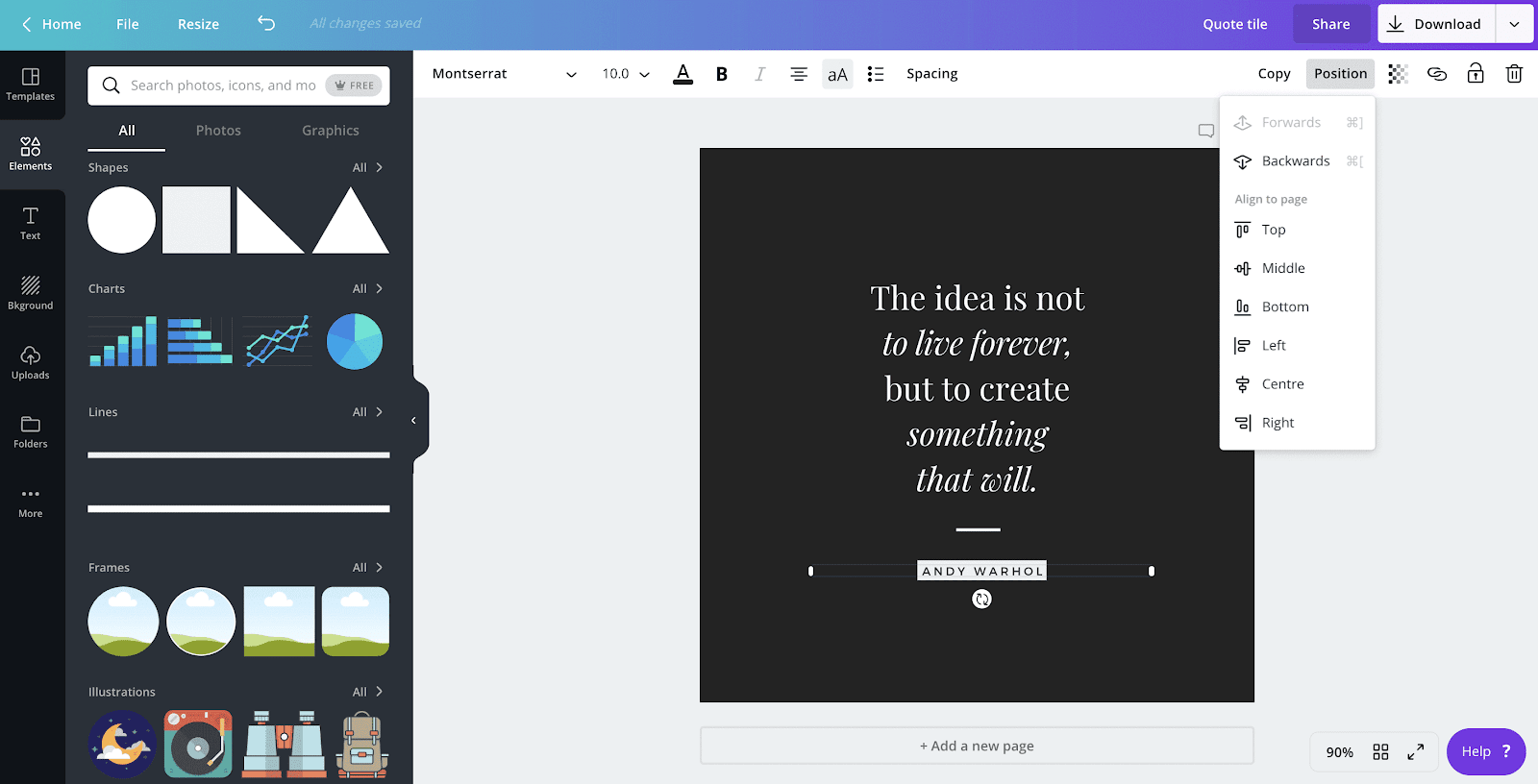Delete element with trash icon
1538x784 pixels.
pos(1514,74)
